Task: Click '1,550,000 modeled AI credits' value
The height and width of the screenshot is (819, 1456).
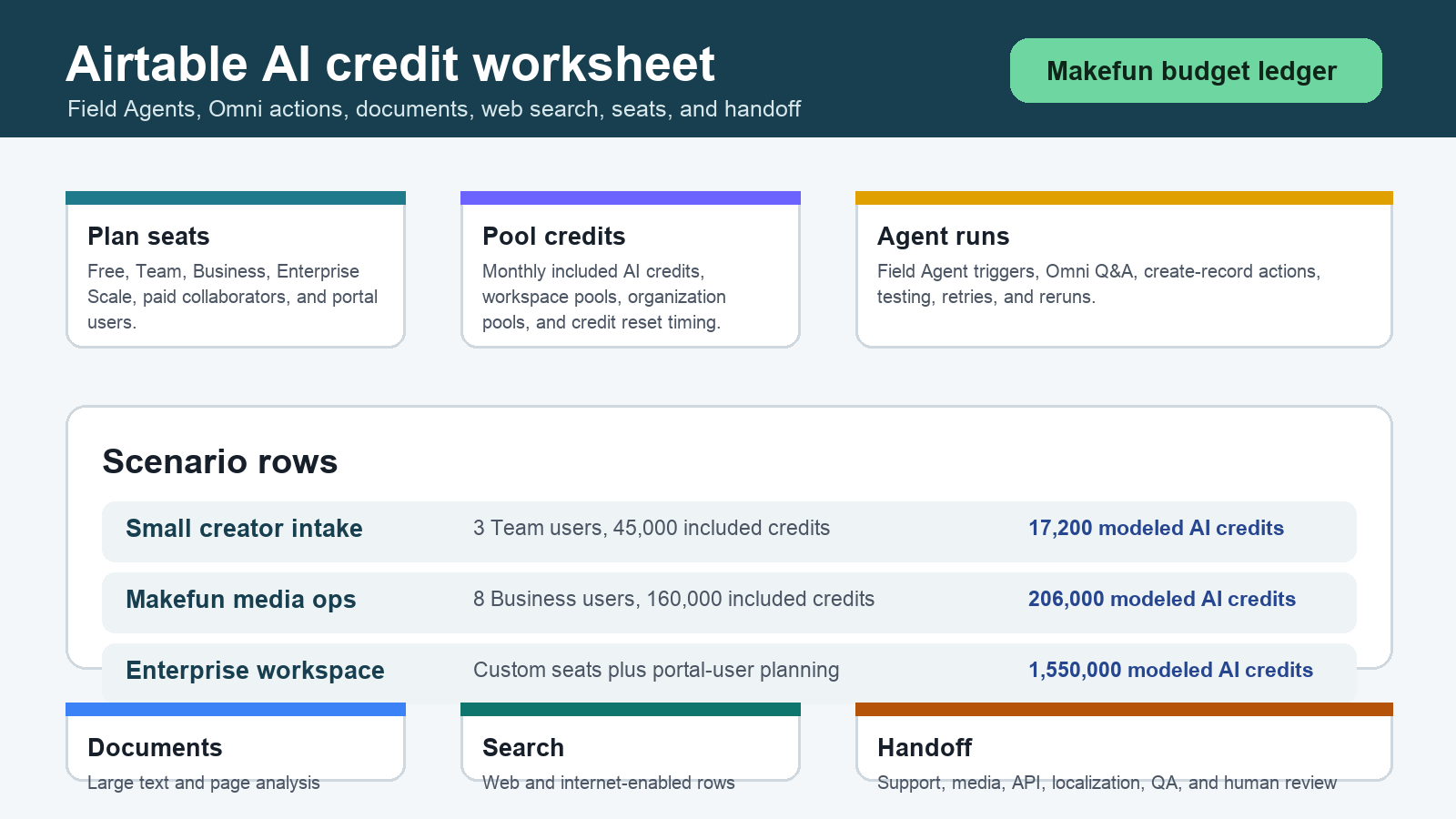Action: pos(1170,670)
